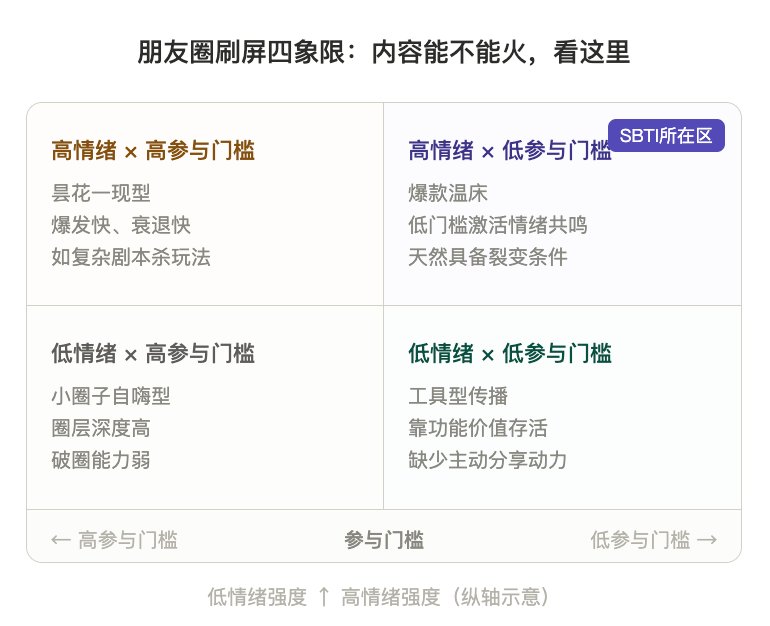Click the 朋友圈刷屏四象限 title

coord(384,52)
